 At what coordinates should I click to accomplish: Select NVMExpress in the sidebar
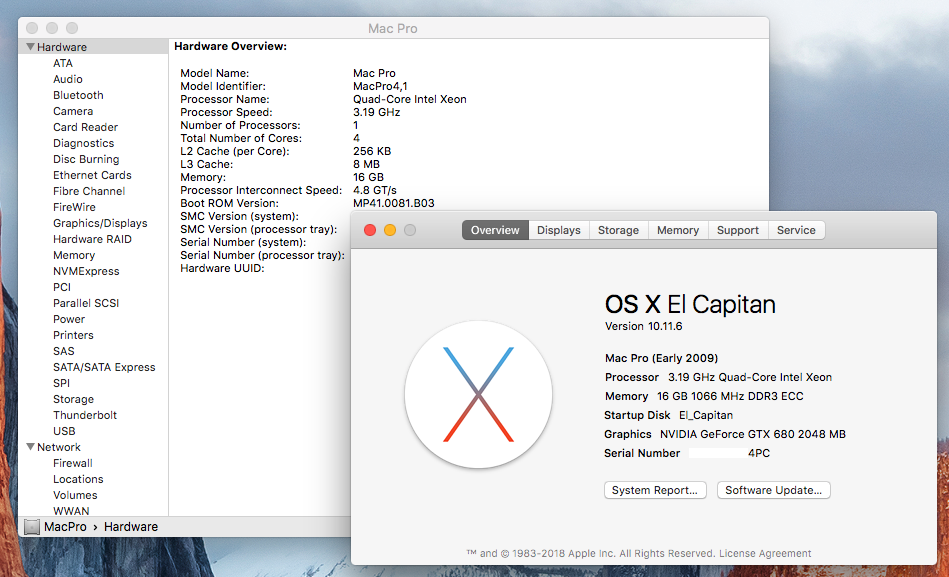(86, 271)
